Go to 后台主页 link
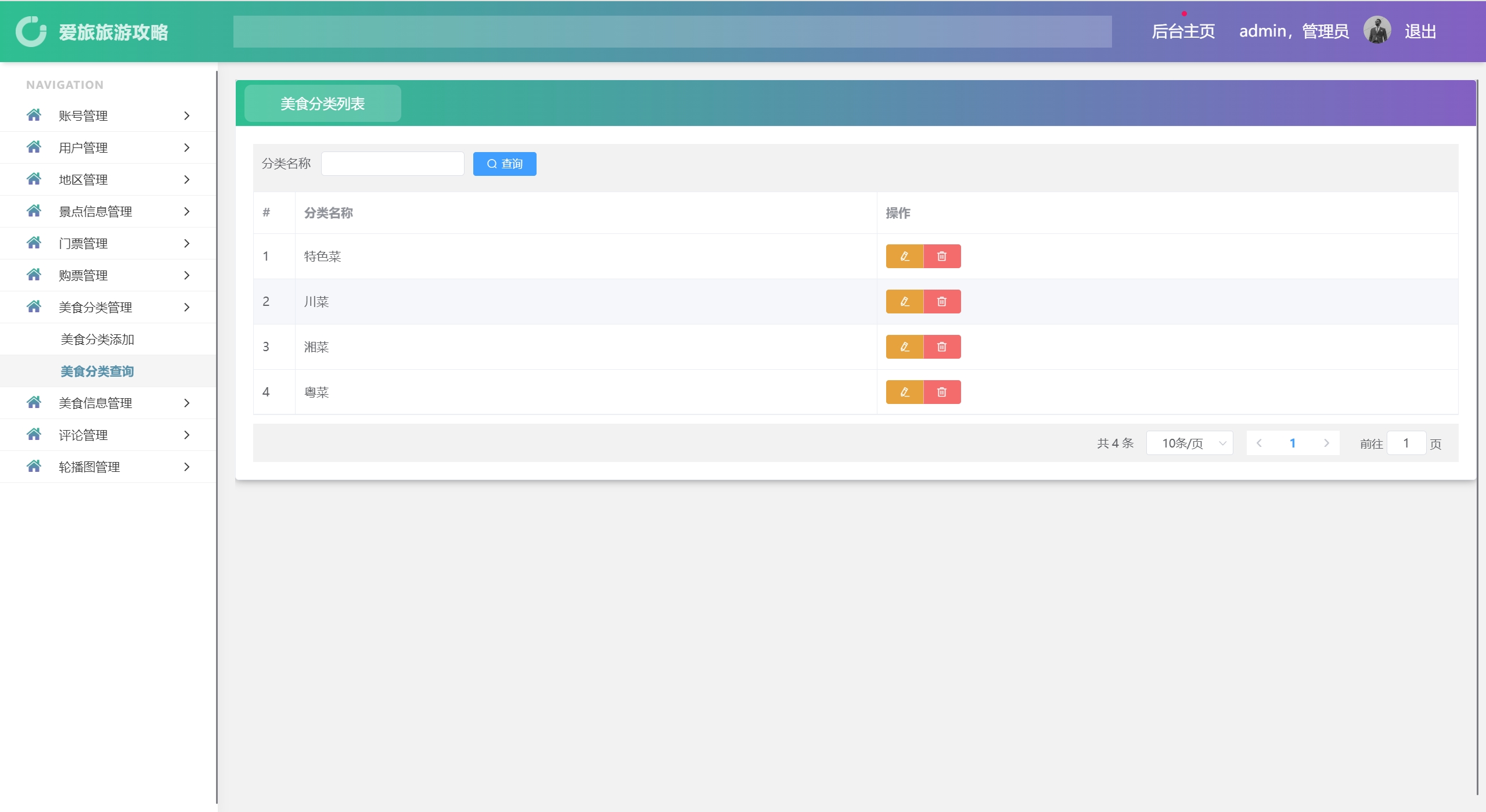This screenshot has width=1486, height=812. [1183, 31]
